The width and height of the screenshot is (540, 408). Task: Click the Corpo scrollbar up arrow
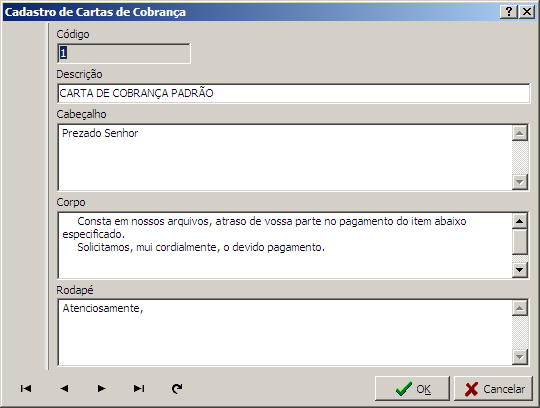click(x=520, y=221)
